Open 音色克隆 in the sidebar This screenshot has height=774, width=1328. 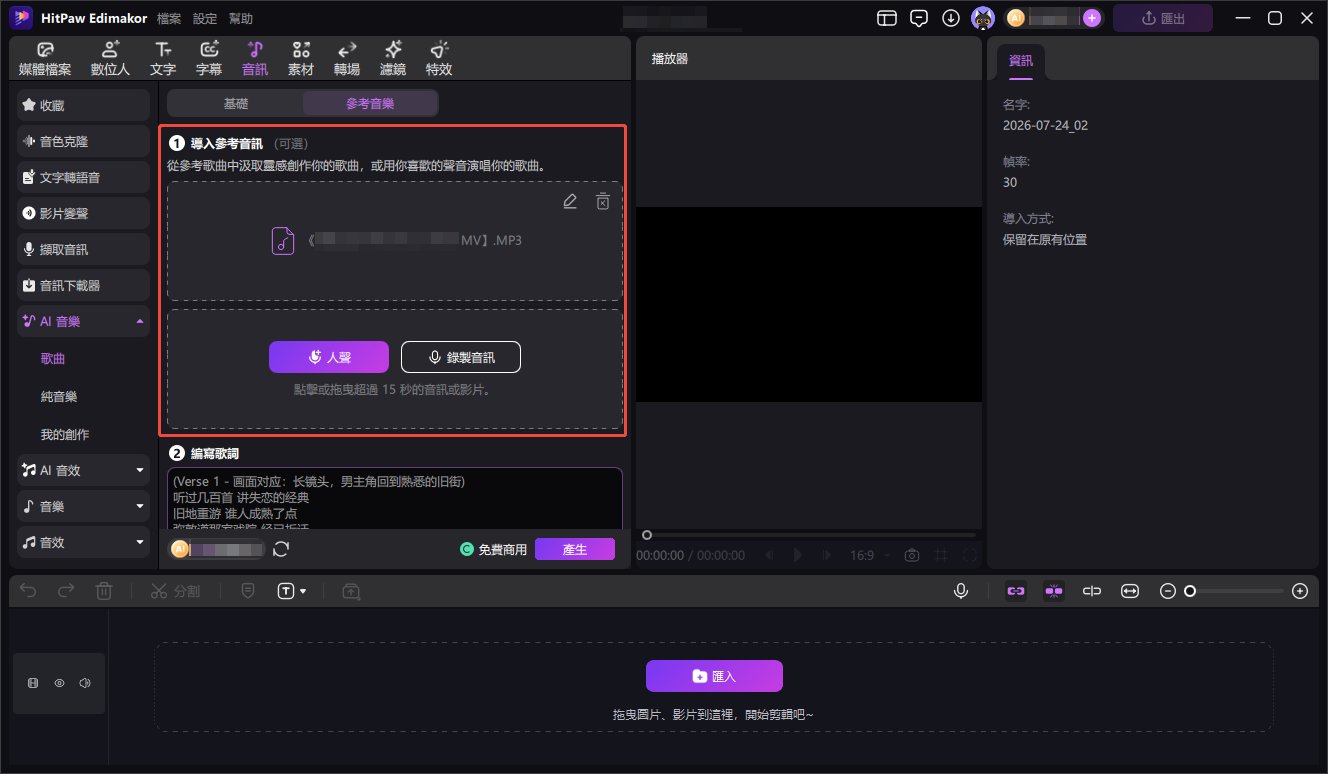point(84,141)
